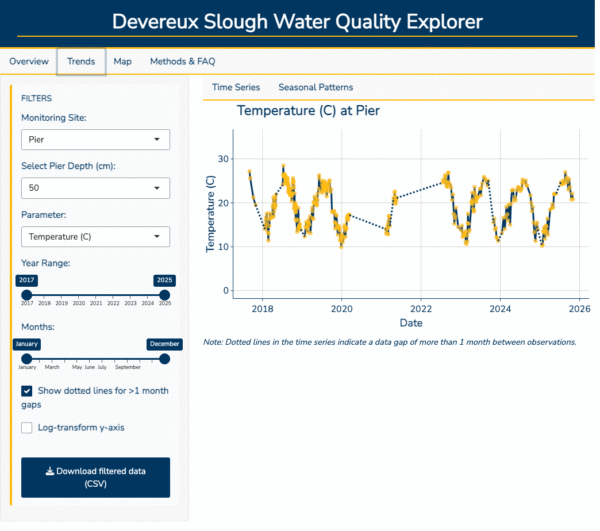Click the 2021 tick on Year Range slider
This screenshot has width=600, height=531.
(x=96, y=303)
